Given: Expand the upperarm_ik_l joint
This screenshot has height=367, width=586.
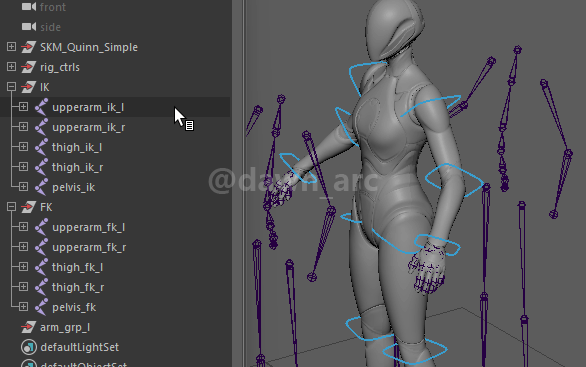Looking at the screenshot, I should [x=23, y=107].
